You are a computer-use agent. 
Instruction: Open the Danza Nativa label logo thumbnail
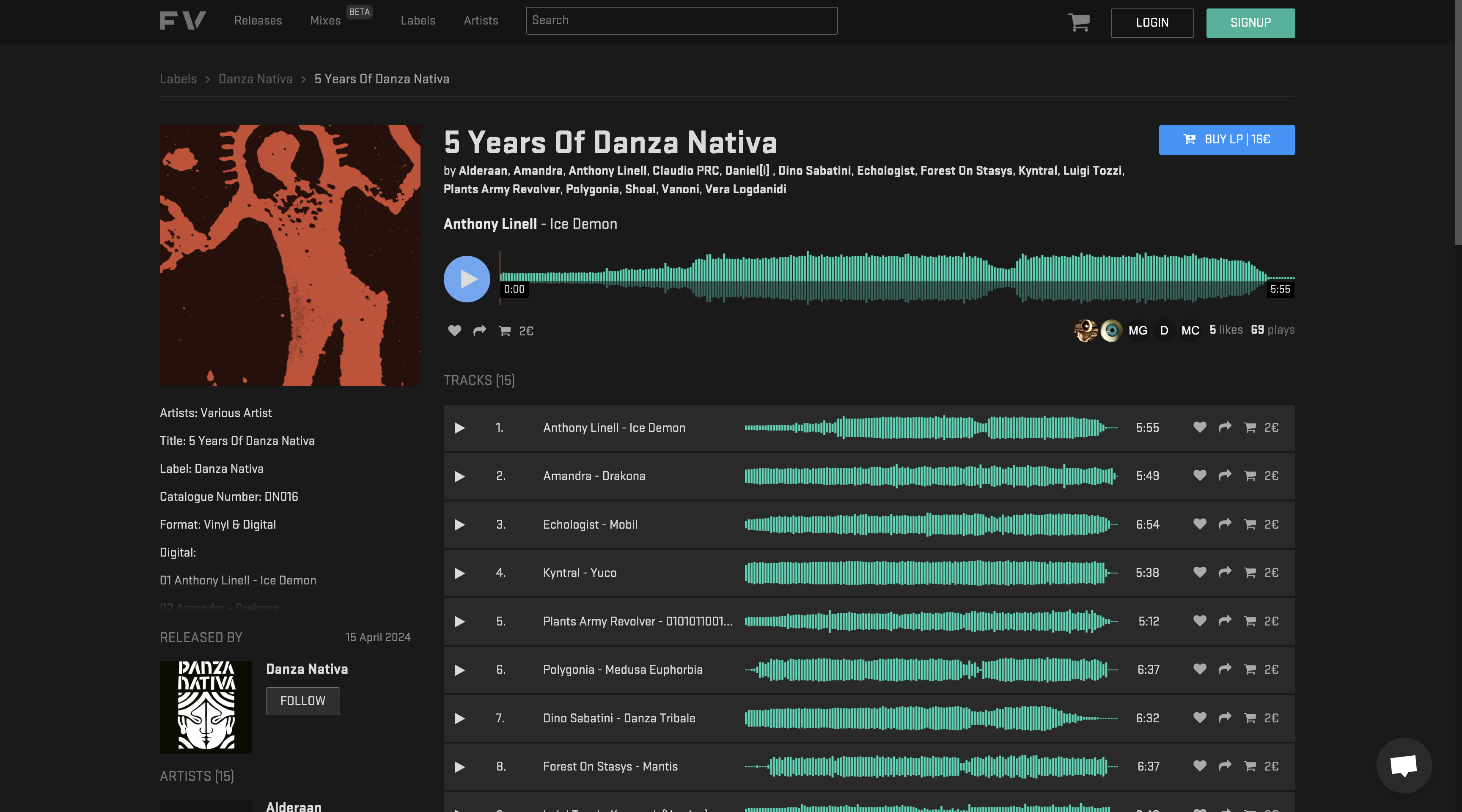tap(206, 707)
